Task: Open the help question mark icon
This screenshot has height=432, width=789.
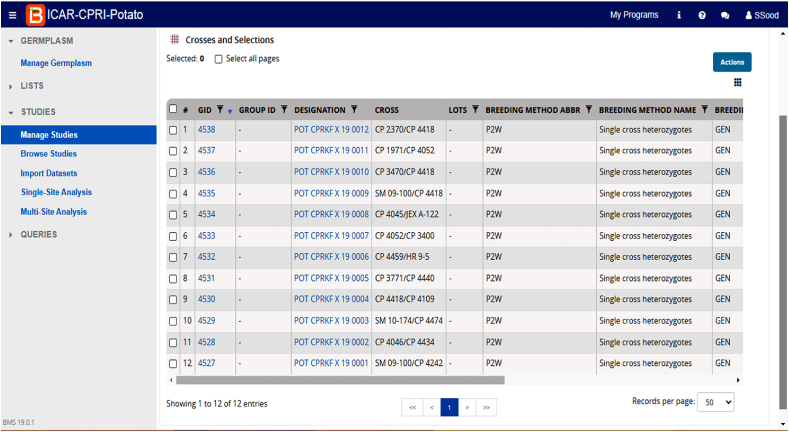Action: pyautogui.click(x=702, y=15)
